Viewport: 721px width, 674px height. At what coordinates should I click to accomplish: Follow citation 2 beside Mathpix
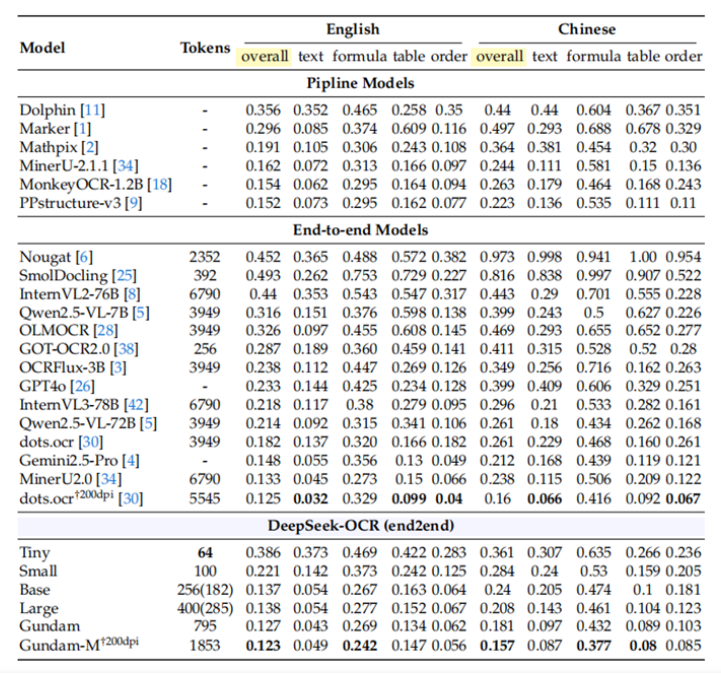click(87, 147)
